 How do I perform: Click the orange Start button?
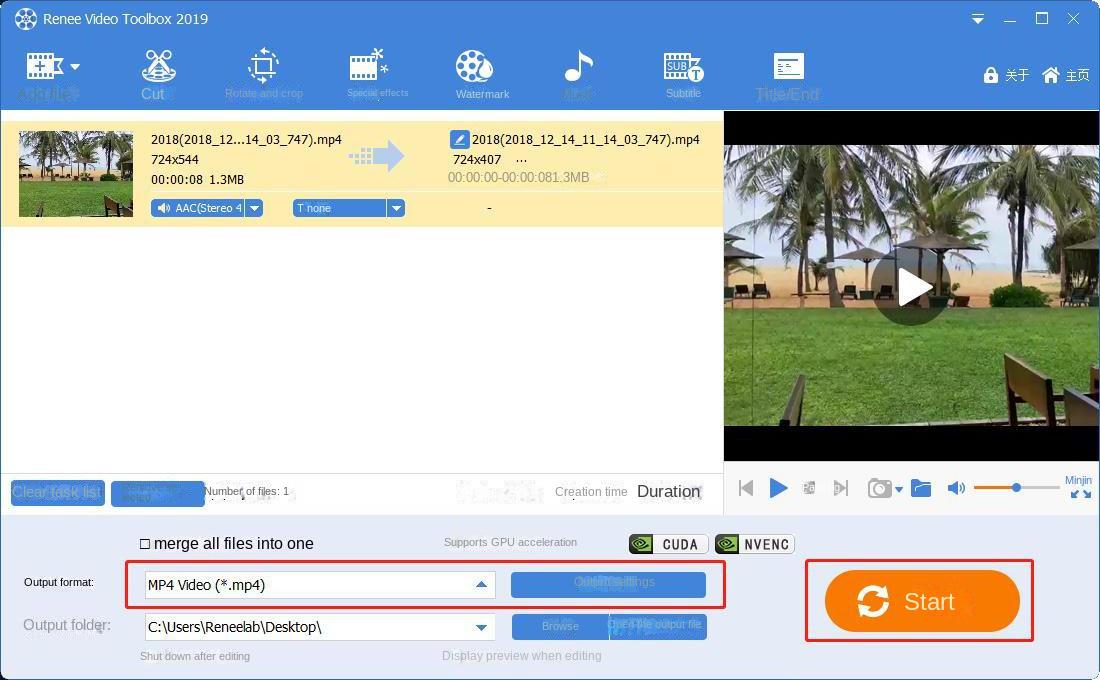(922, 601)
